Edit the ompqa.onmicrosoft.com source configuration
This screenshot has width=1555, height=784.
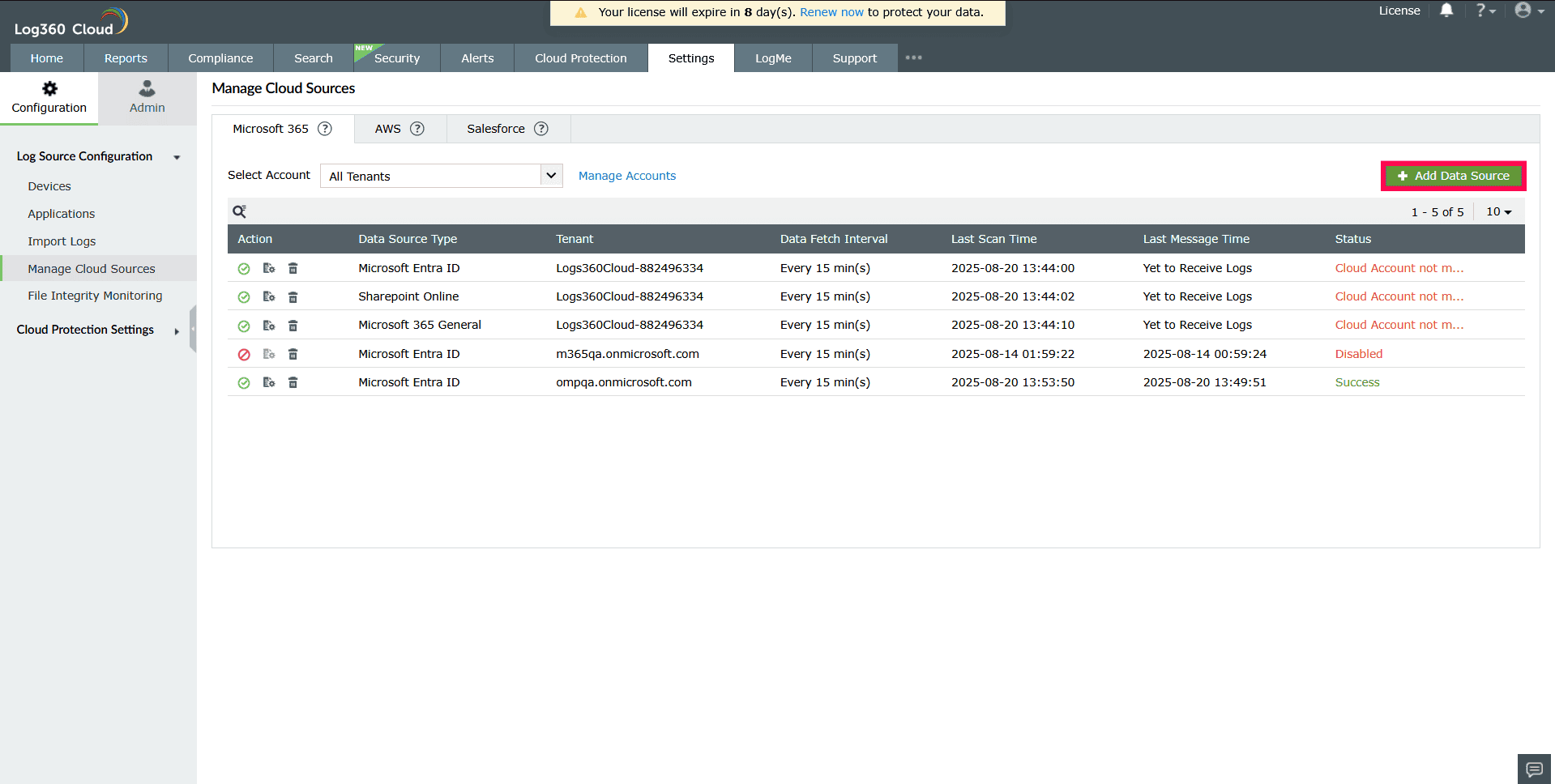pyautogui.click(x=269, y=382)
